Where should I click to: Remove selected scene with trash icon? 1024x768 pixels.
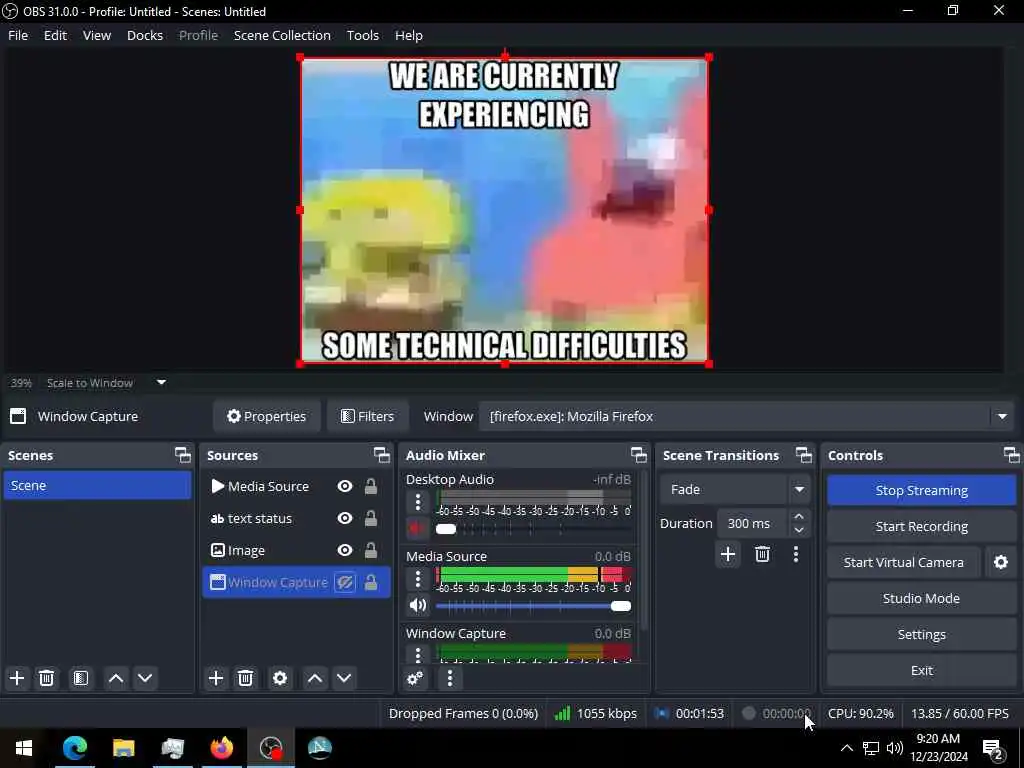pyautogui.click(x=46, y=678)
